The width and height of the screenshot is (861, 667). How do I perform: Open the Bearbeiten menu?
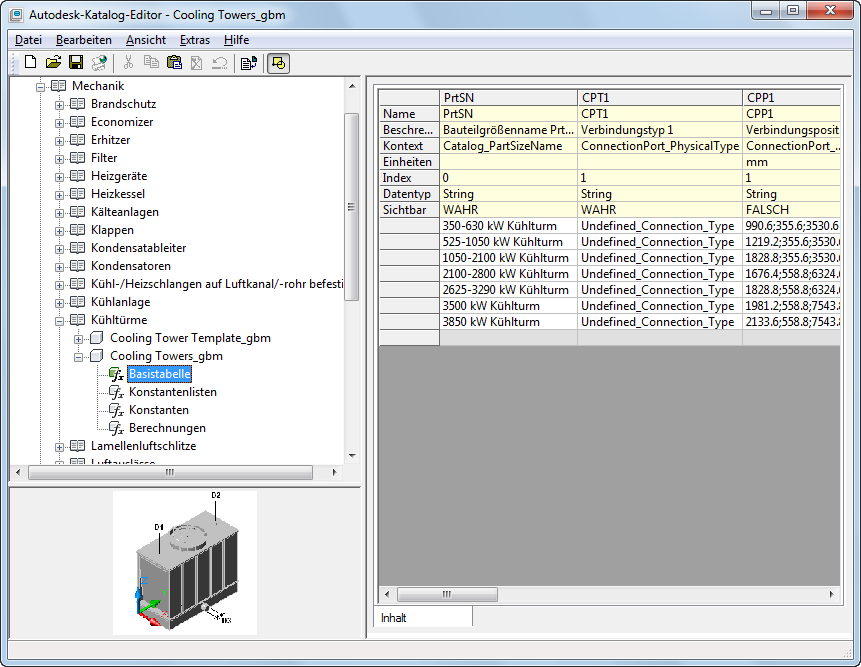83,40
